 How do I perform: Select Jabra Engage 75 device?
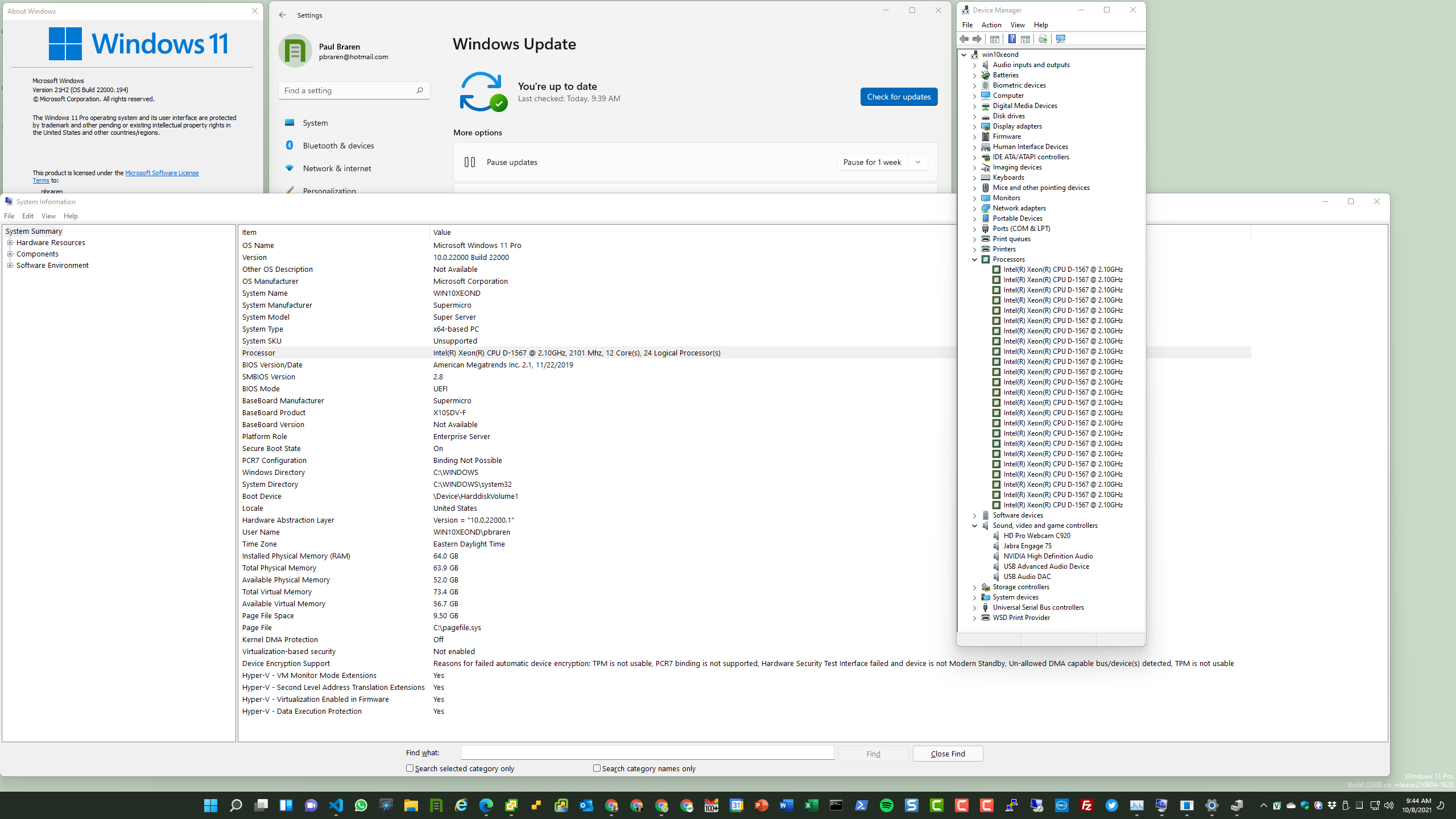[x=1027, y=546]
